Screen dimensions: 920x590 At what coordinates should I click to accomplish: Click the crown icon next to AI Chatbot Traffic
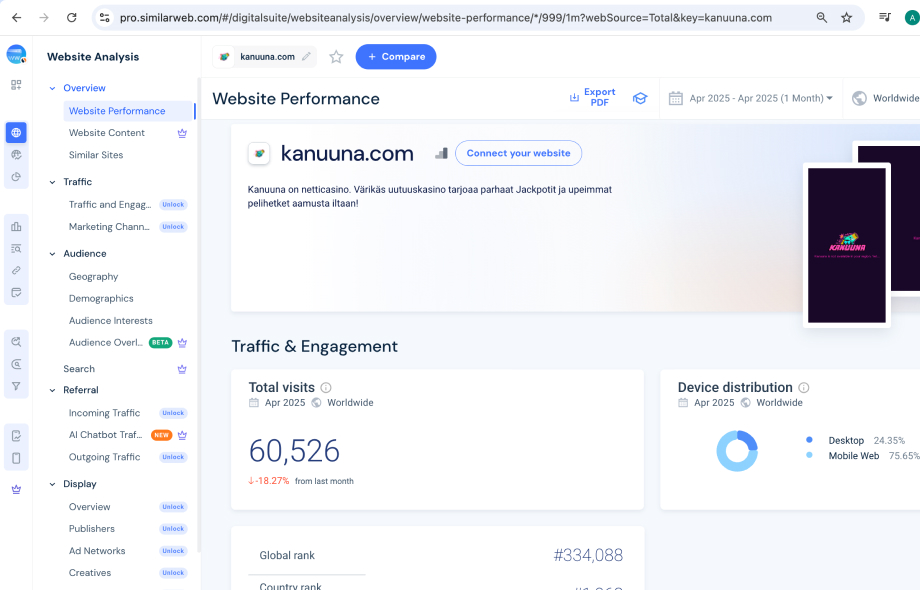click(182, 435)
